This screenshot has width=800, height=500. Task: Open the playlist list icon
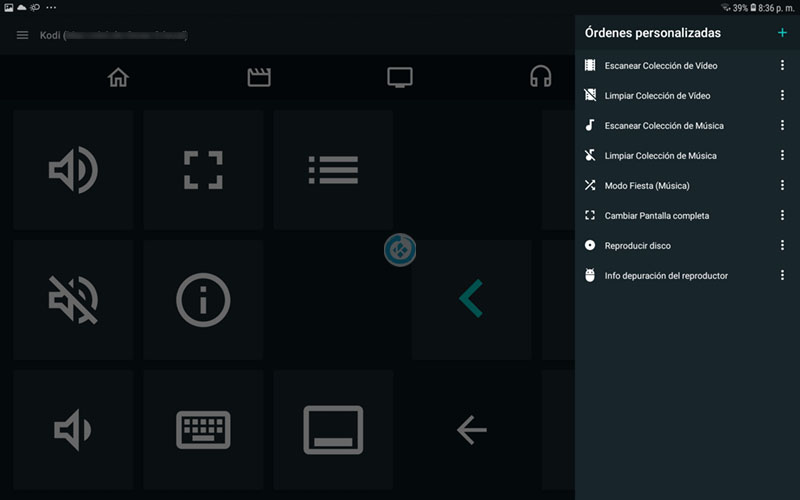(333, 170)
